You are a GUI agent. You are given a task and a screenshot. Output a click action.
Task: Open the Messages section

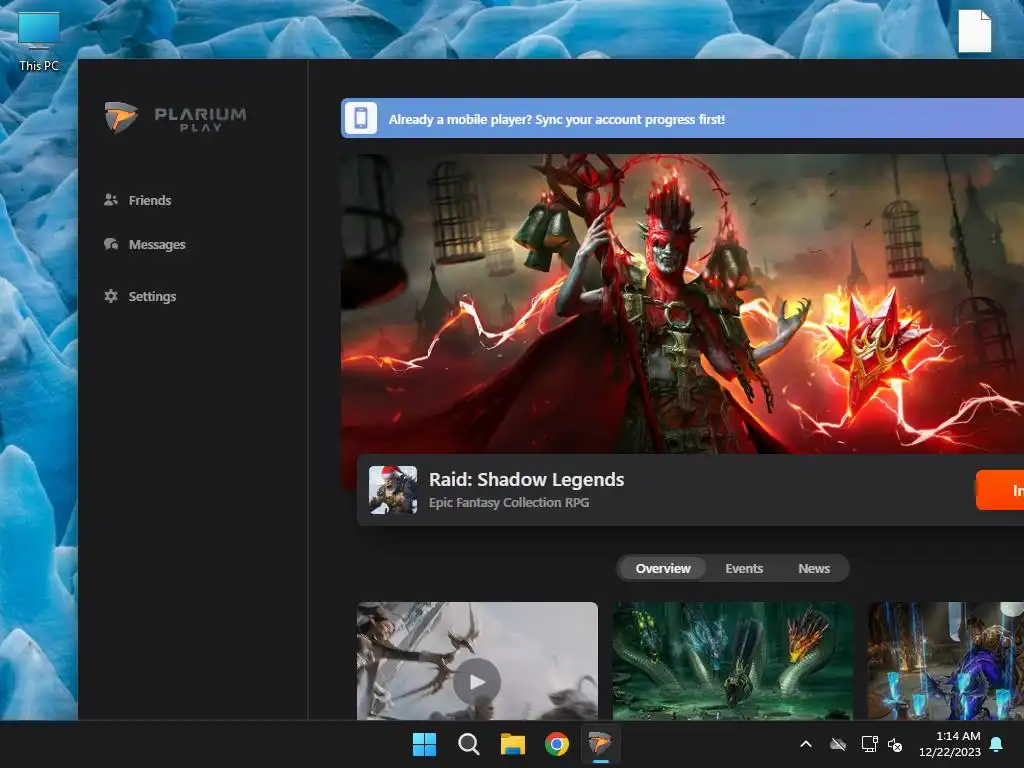145,244
